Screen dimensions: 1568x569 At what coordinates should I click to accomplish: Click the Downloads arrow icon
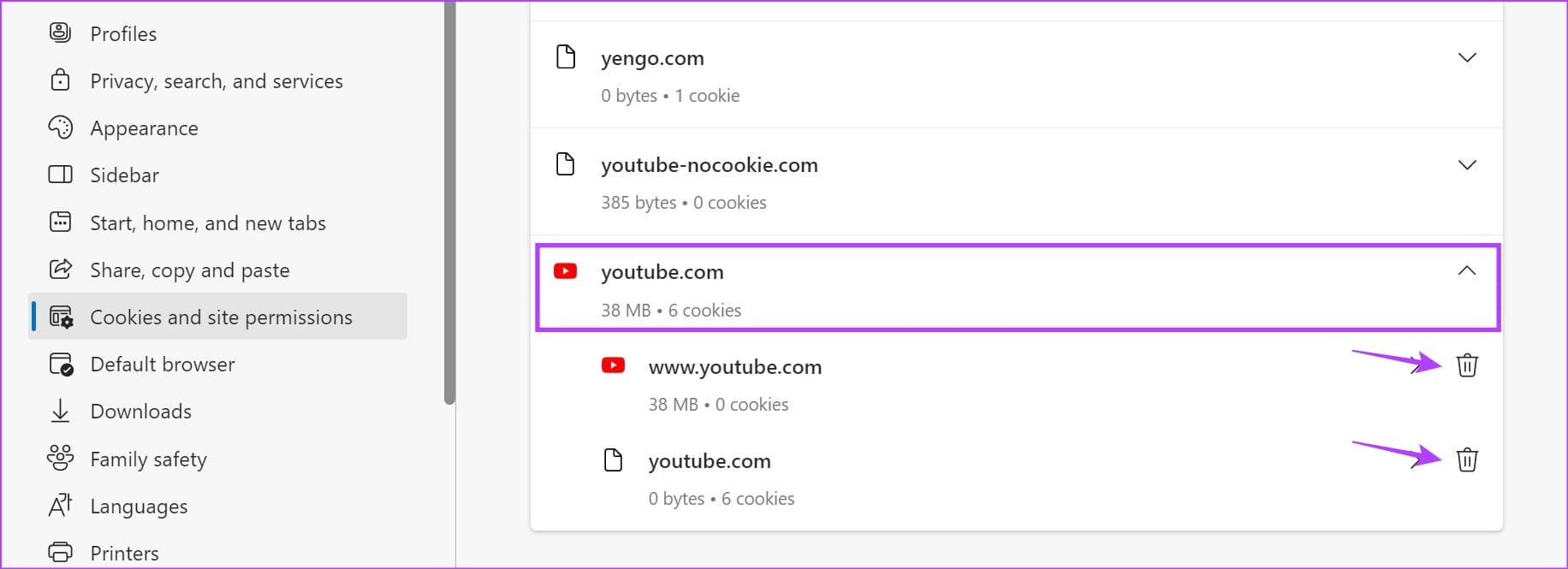tap(60, 411)
